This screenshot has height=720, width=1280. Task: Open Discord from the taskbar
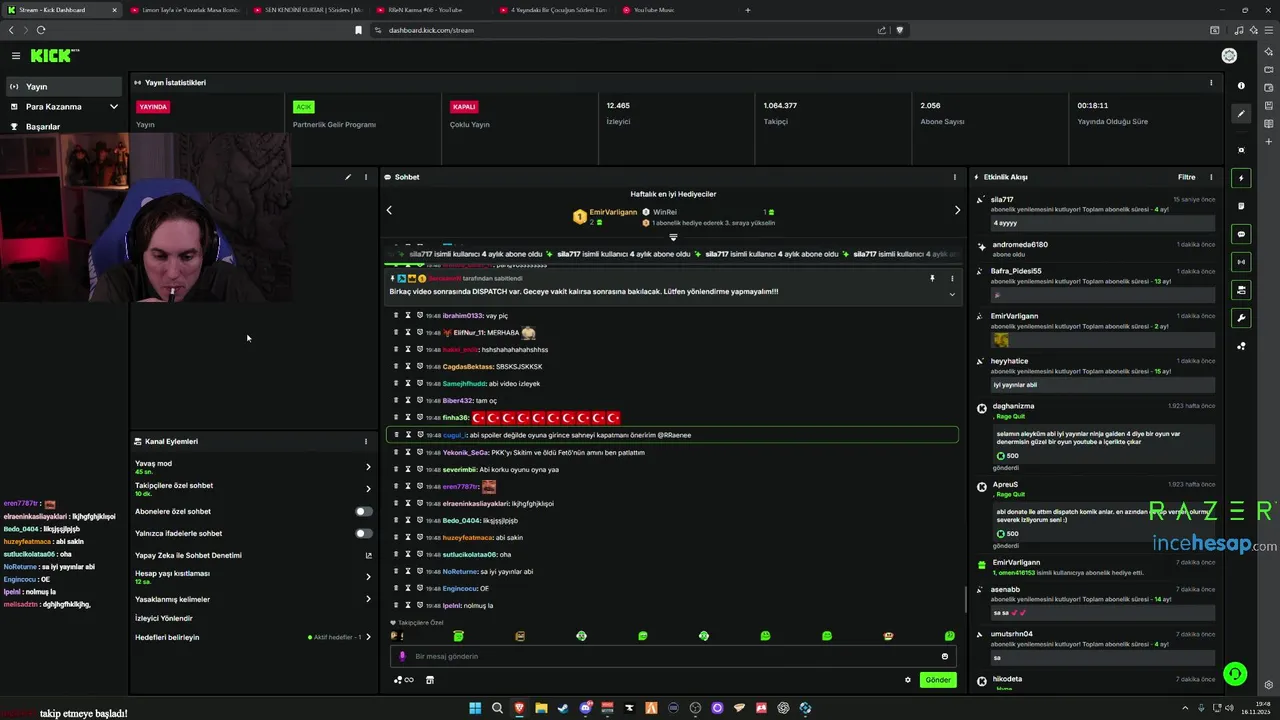(x=585, y=708)
